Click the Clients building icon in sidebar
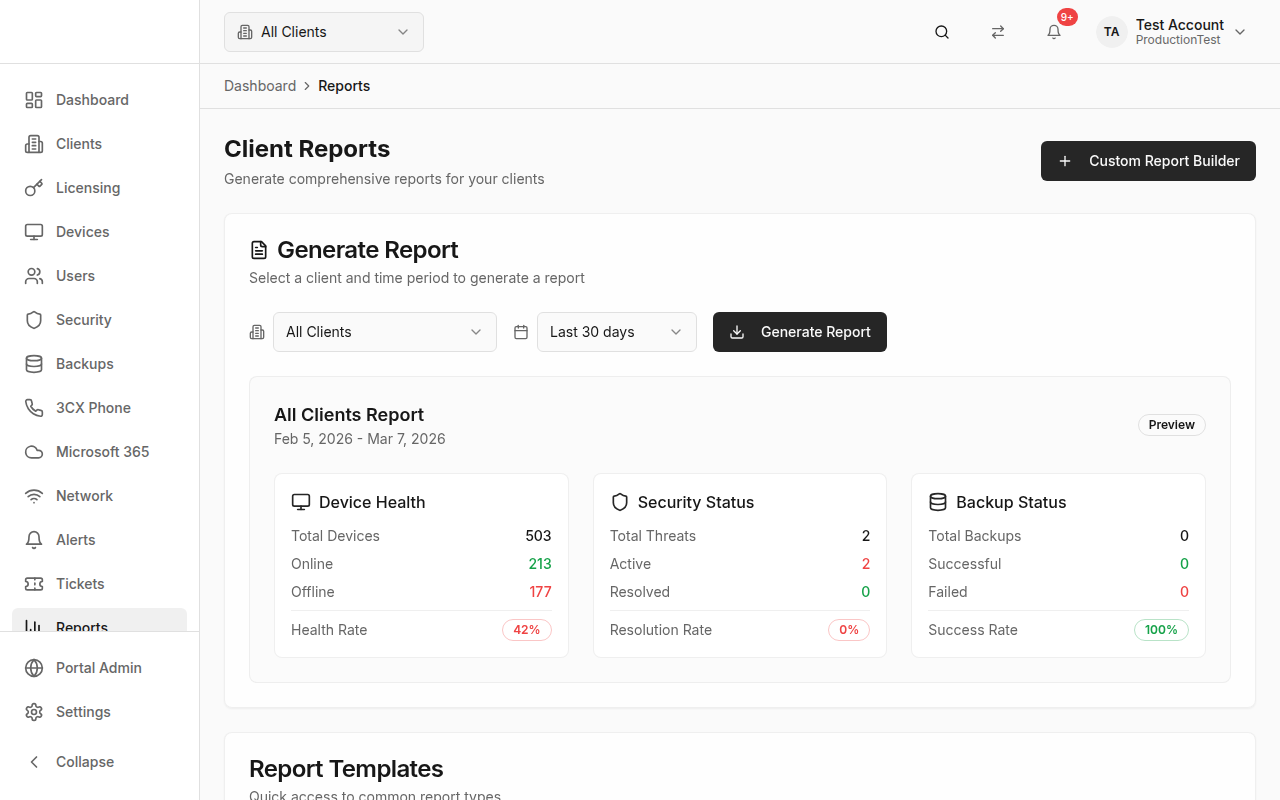1280x800 pixels. pos(34,144)
